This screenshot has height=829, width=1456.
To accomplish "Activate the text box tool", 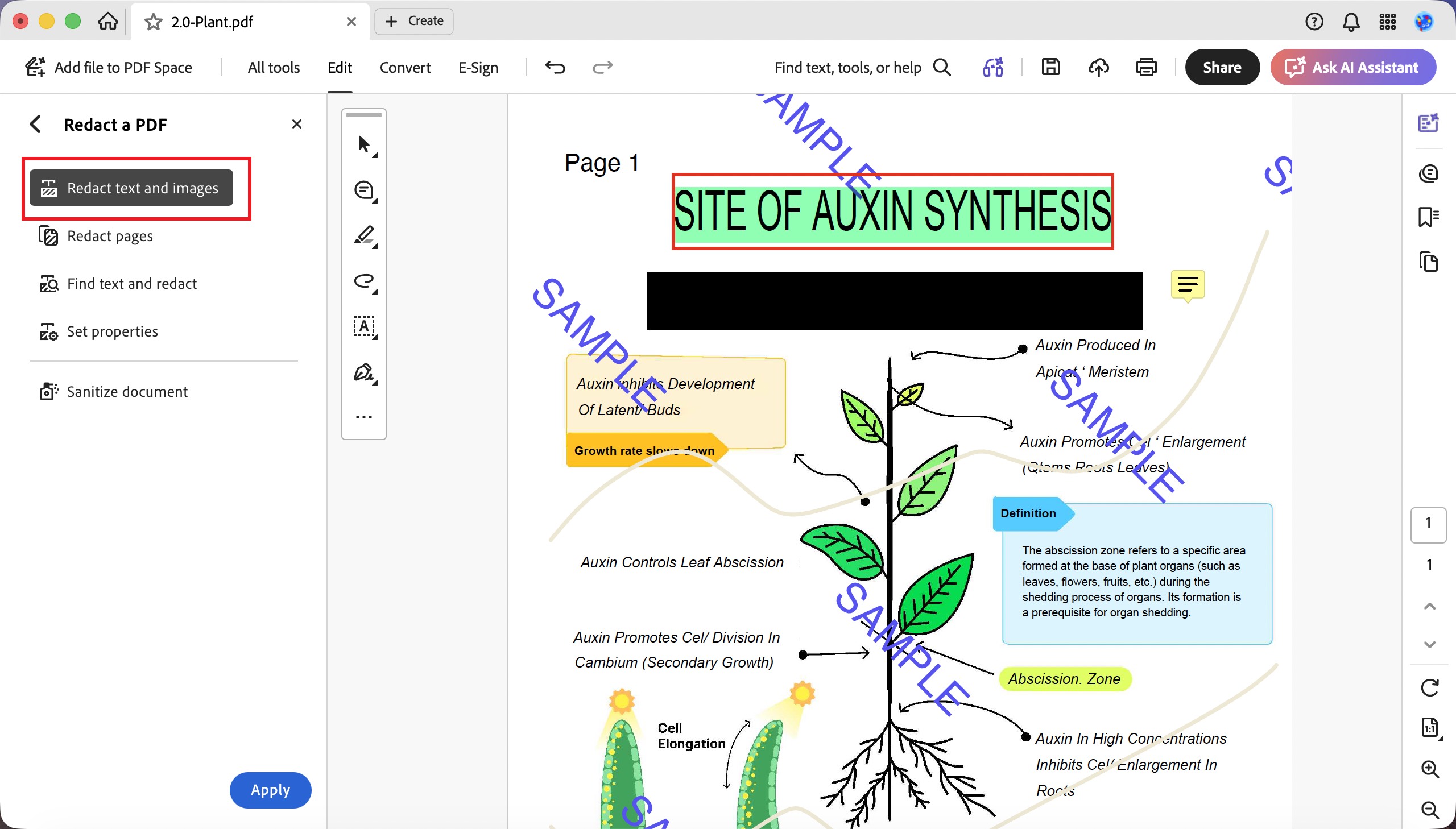I will pos(365,327).
